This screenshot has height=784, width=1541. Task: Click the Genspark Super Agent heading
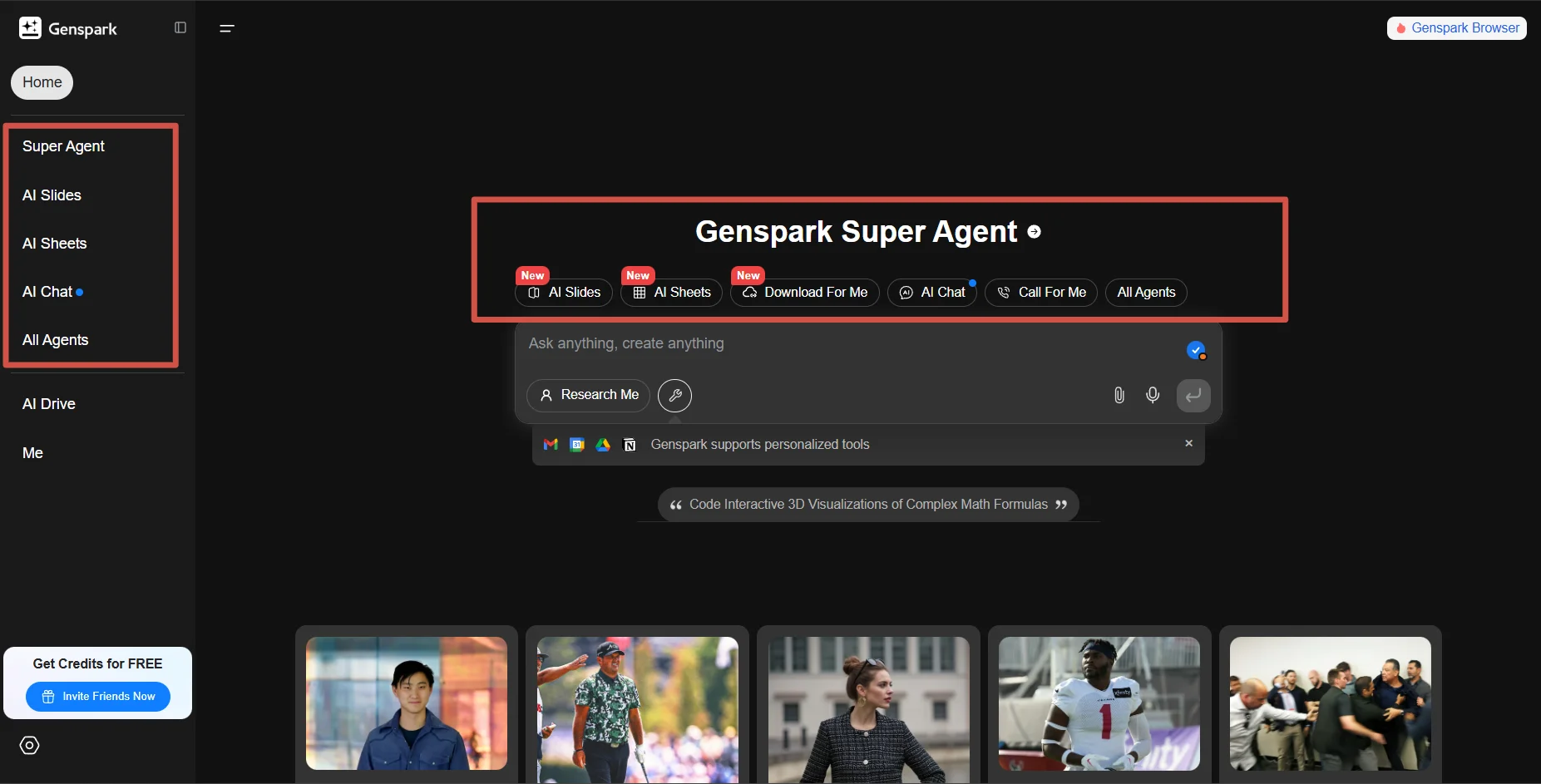pyautogui.click(x=856, y=232)
